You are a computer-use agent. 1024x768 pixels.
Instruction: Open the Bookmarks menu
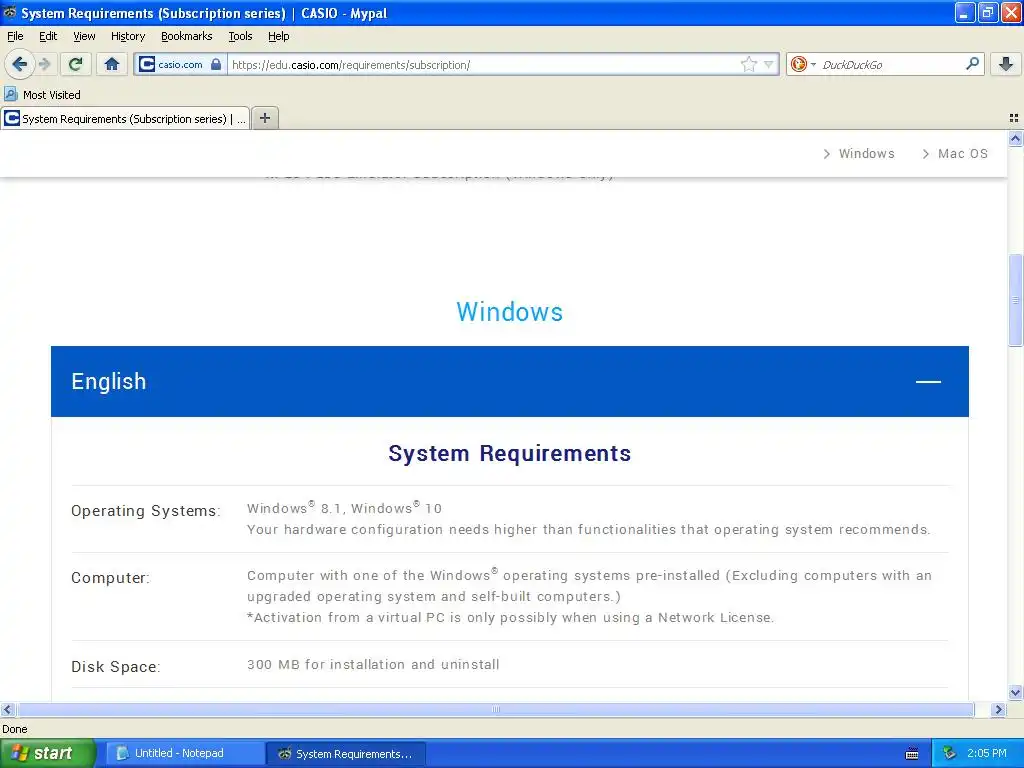(186, 36)
